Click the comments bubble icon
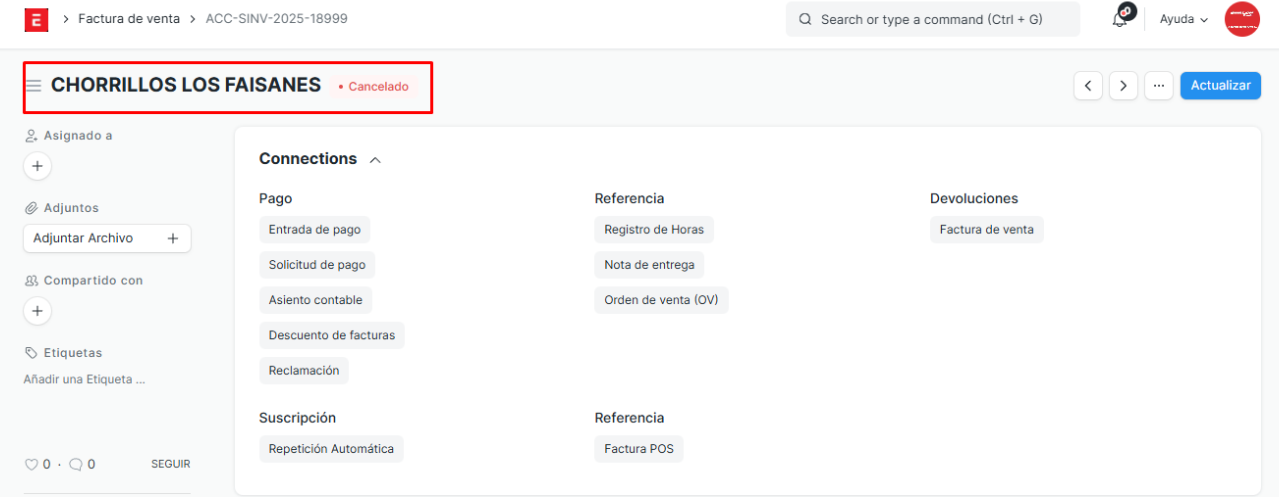The width and height of the screenshot is (1279, 497). point(75,464)
